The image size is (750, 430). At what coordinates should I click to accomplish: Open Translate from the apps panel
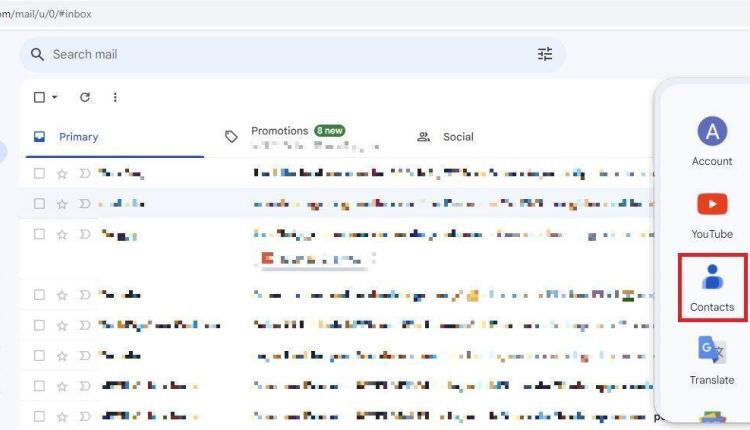[712, 361]
